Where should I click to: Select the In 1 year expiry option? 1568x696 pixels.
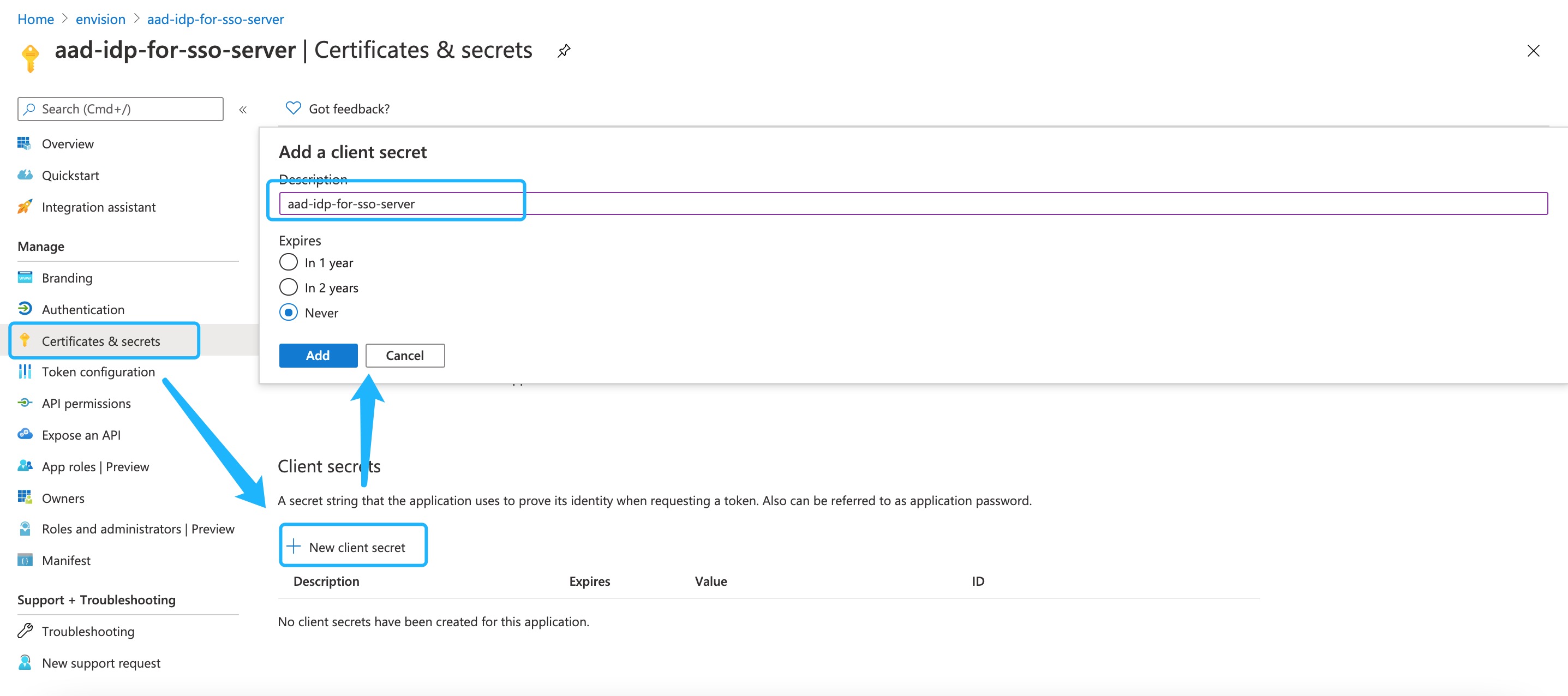pyautogui.click(x=288, y=262)
